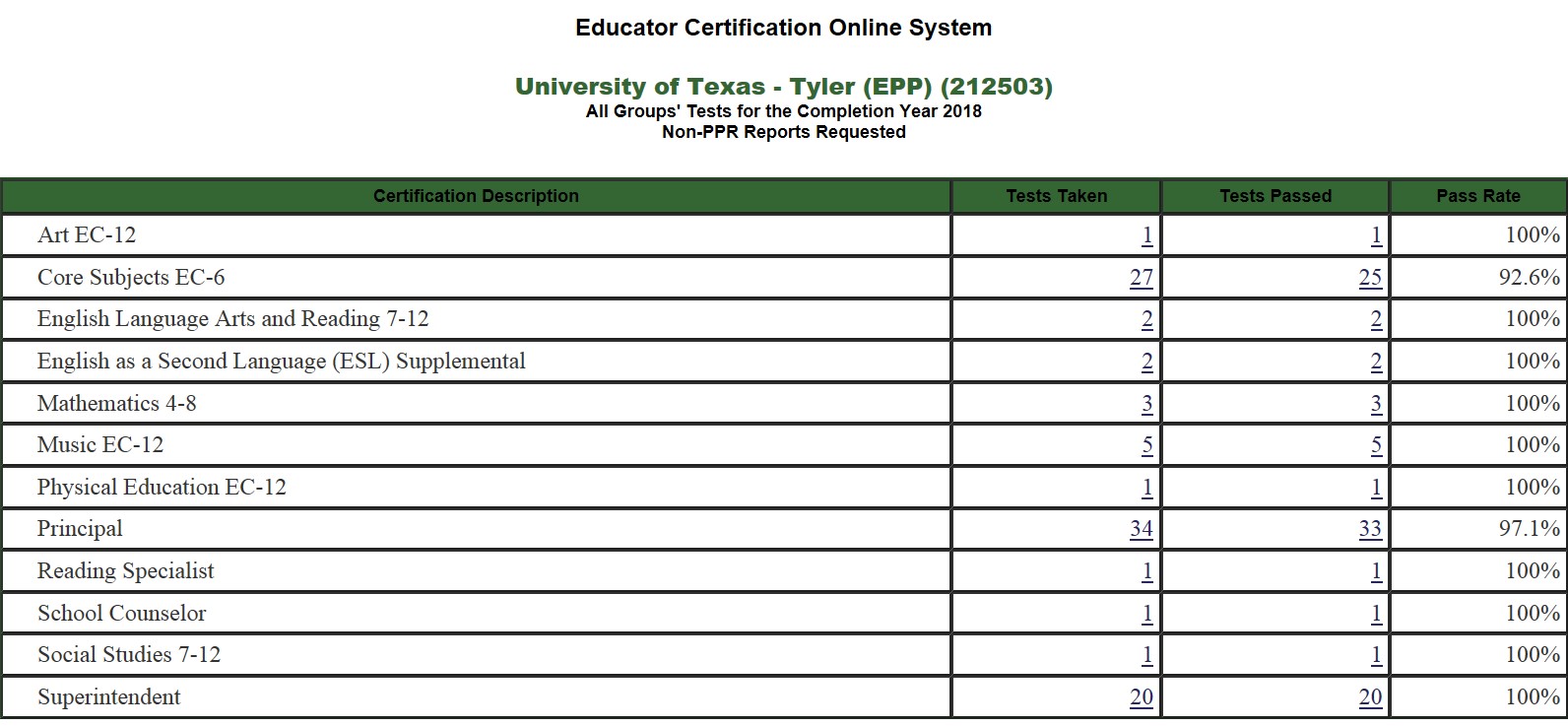The image size is (1568, 727).
Task: Open Tests Taken for Physical Education EC-12
Action: [1147, 488]
